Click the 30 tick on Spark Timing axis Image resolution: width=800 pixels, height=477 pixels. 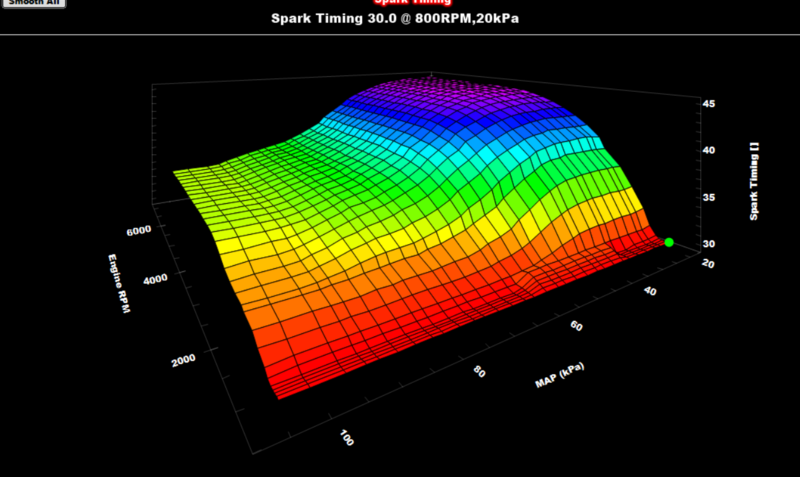[708, 244]
